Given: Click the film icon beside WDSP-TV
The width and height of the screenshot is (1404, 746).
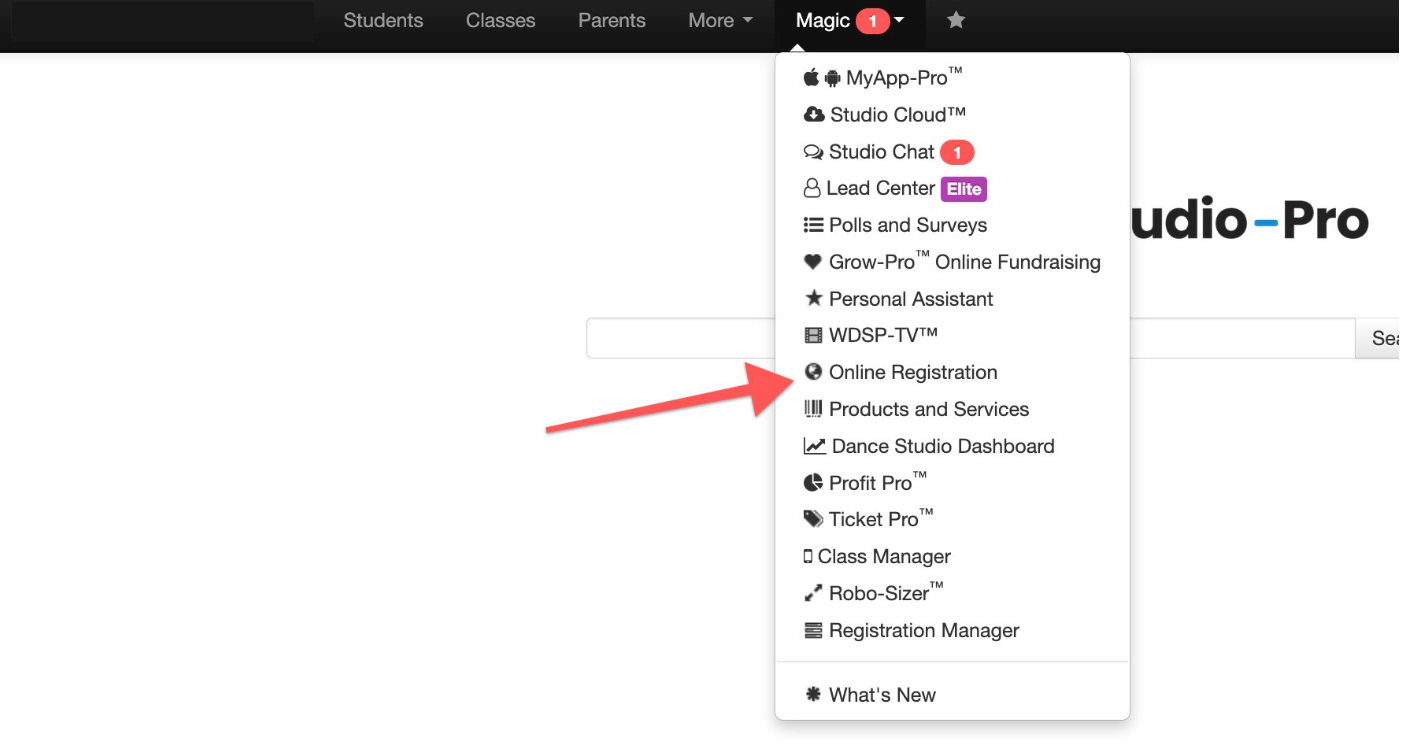Looking at the screenshot, I should (813, 336).
